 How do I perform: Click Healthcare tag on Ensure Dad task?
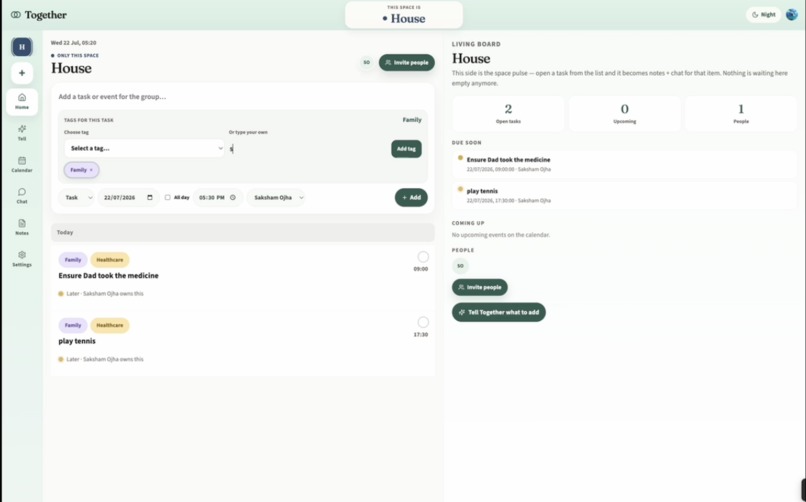pyautogui.click(x=110, y=260)
